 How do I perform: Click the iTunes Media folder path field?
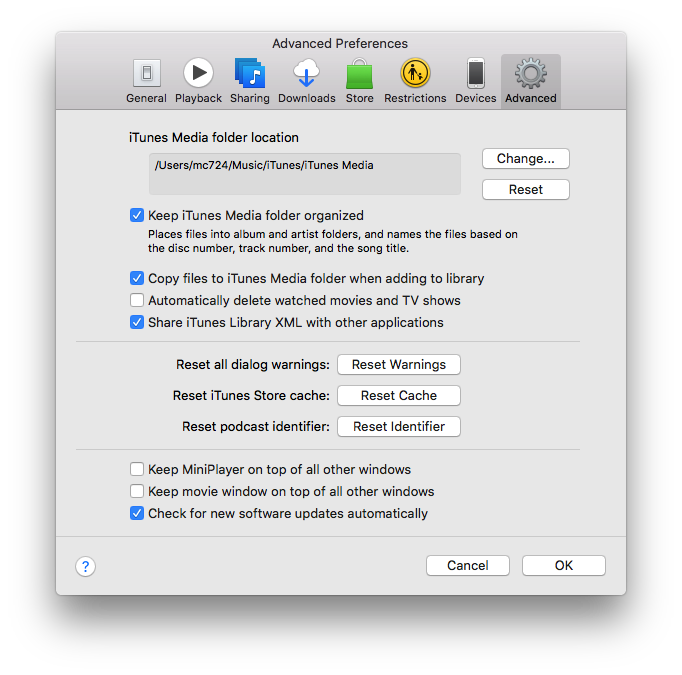click(305, 174)
